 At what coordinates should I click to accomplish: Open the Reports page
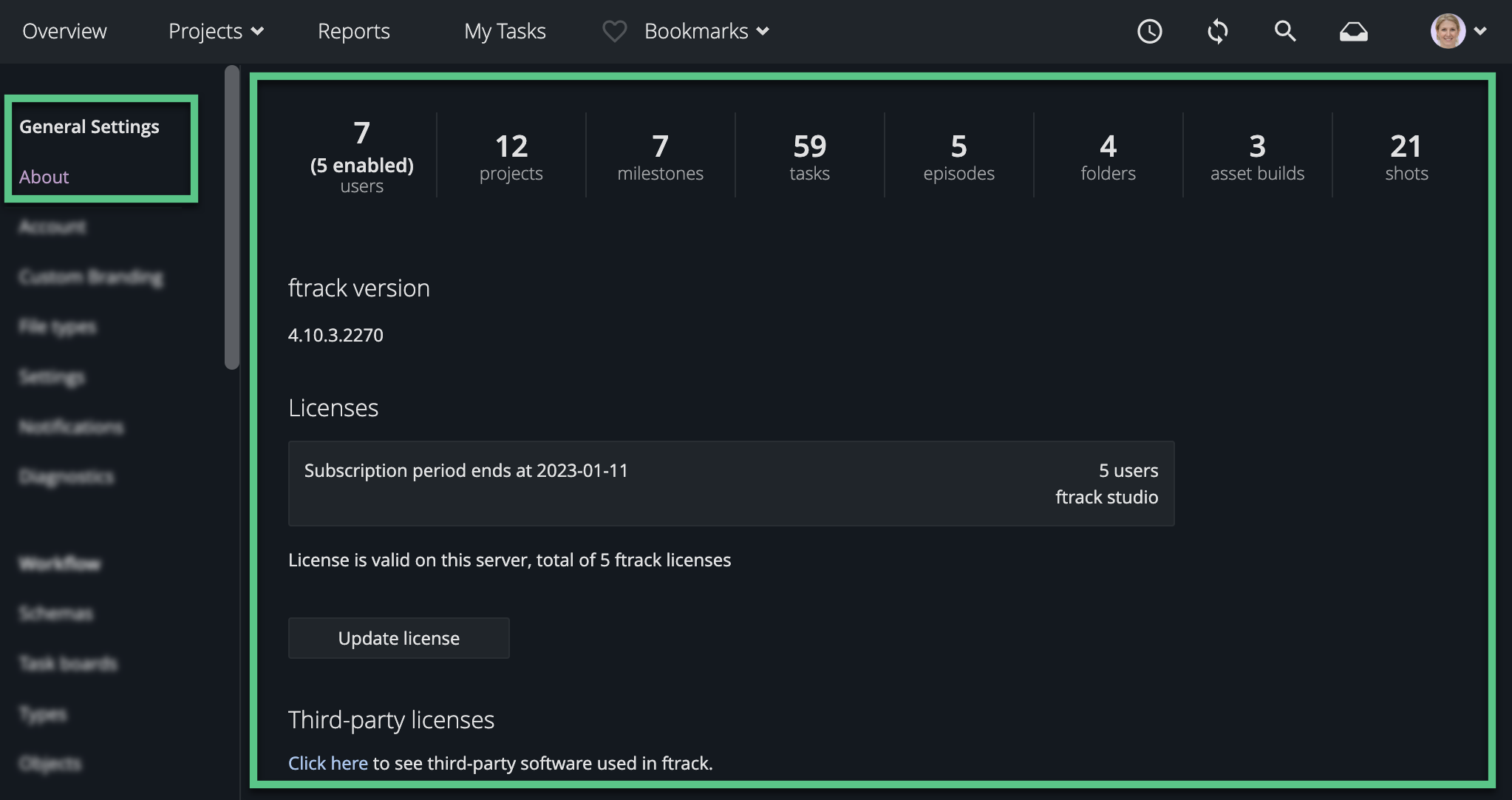[x=353, y=31]
